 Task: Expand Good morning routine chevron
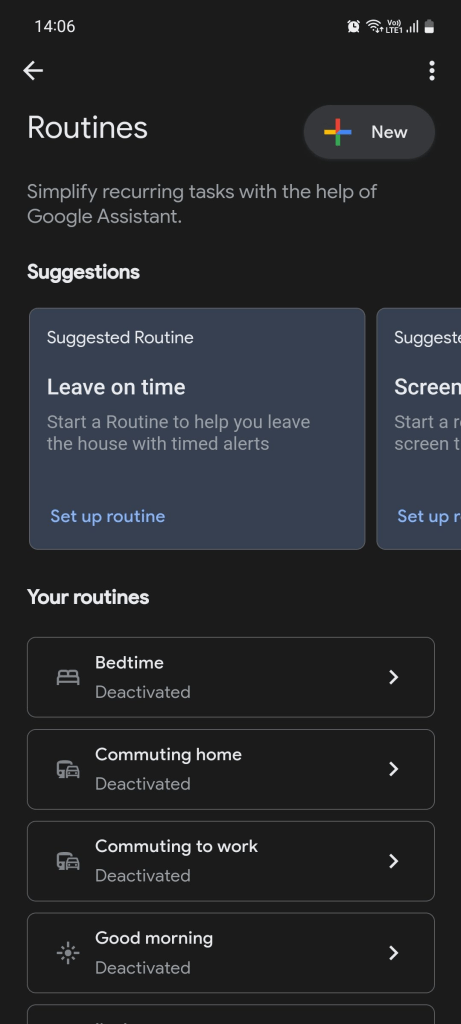pyautogui.click(x=393, y=953)
